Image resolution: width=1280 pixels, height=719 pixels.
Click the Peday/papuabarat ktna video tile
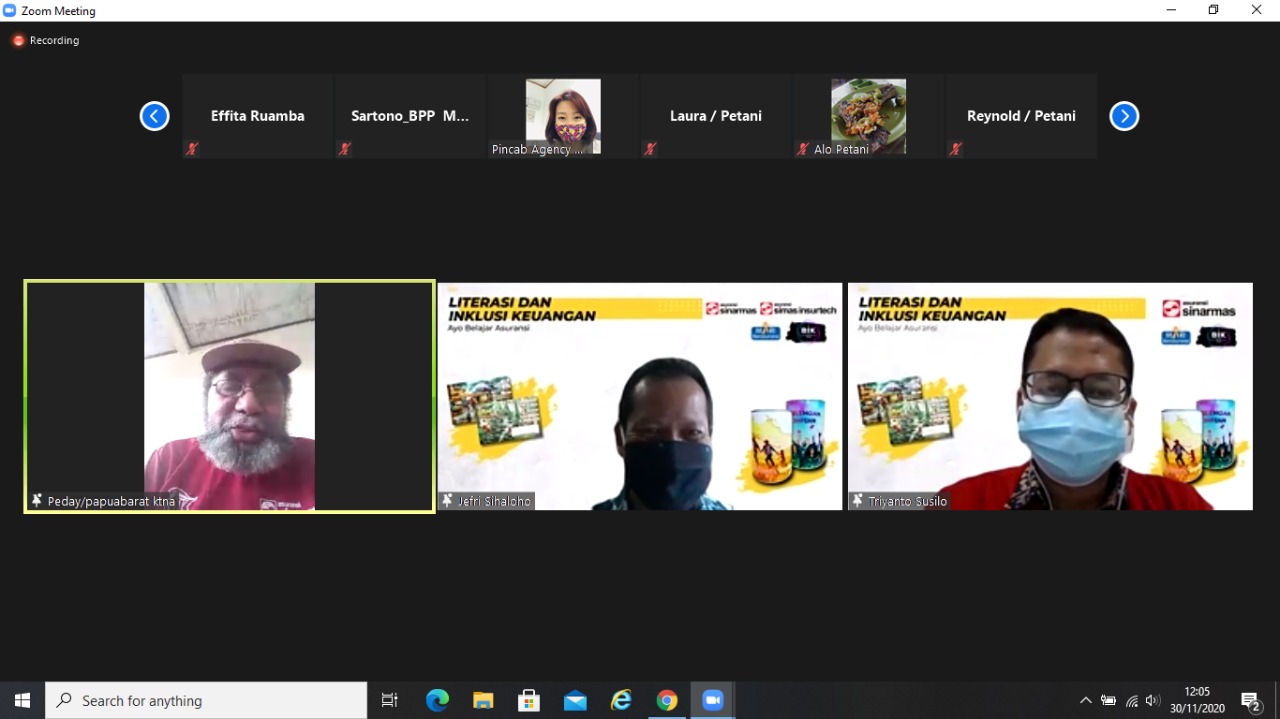[230, 396]
